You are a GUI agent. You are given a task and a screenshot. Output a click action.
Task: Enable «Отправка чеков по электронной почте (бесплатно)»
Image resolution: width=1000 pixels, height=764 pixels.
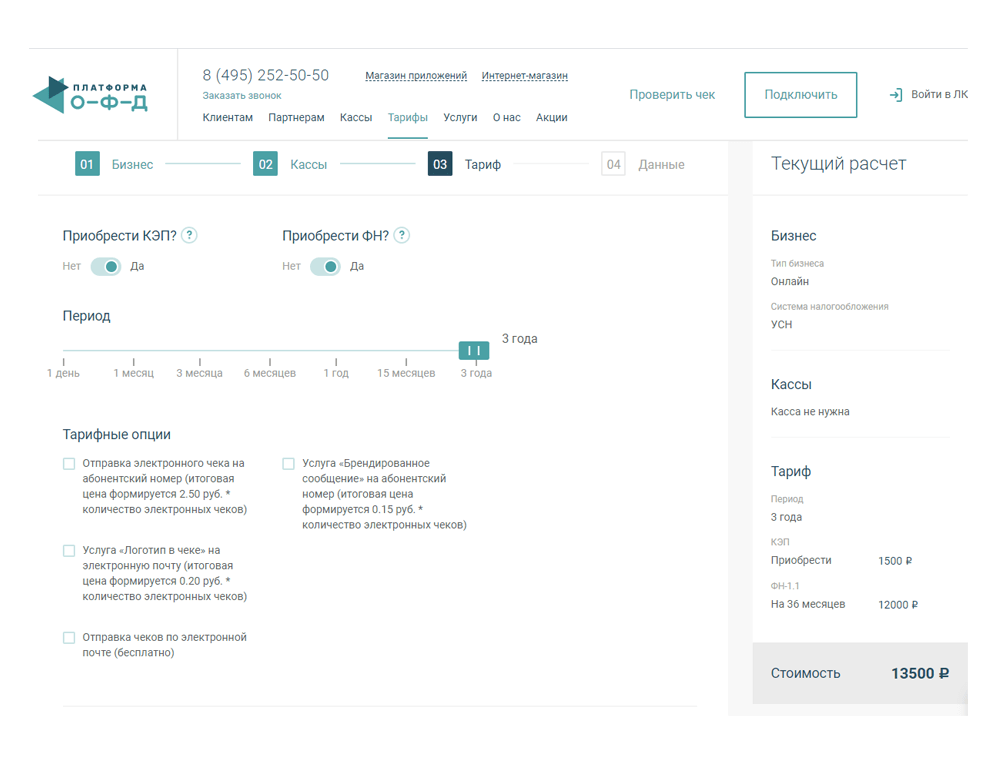(68, 637)
